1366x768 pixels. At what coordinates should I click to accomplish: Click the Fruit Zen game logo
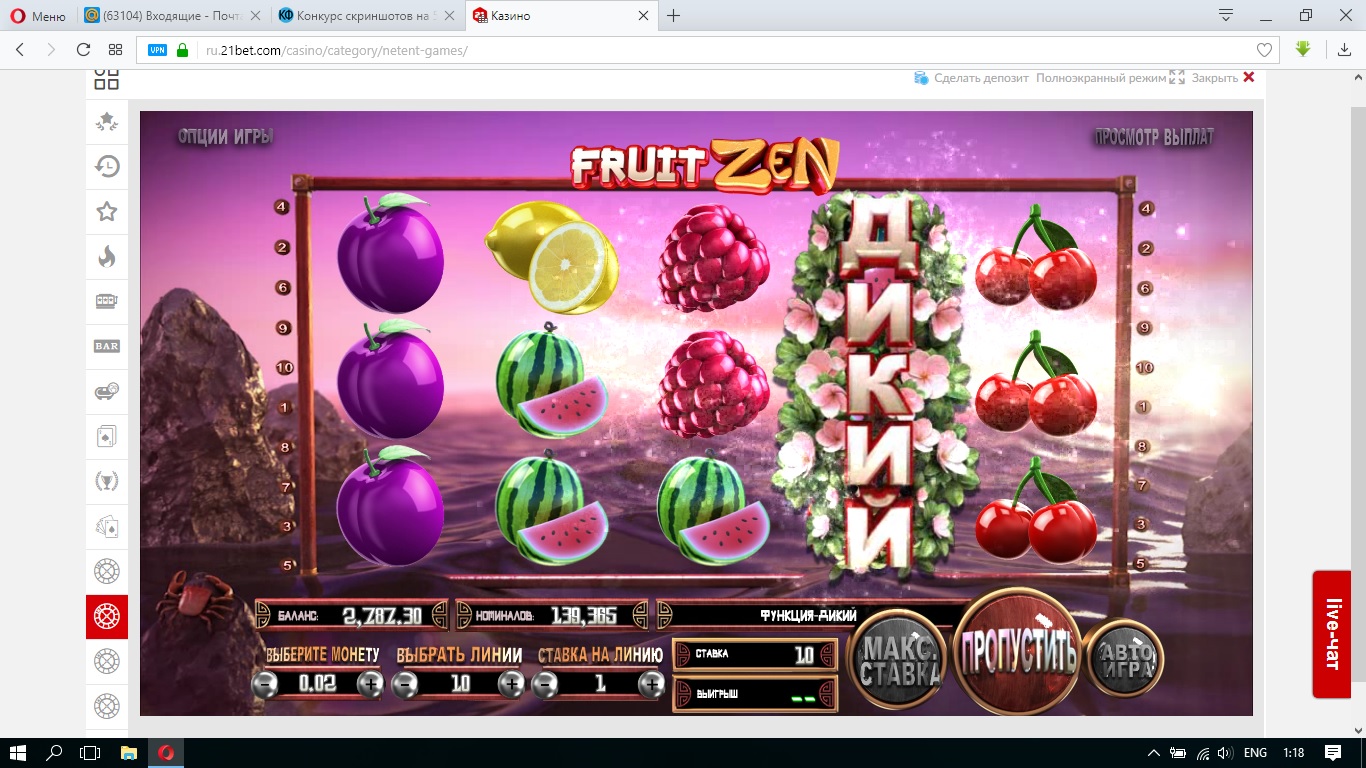(705, 165)
